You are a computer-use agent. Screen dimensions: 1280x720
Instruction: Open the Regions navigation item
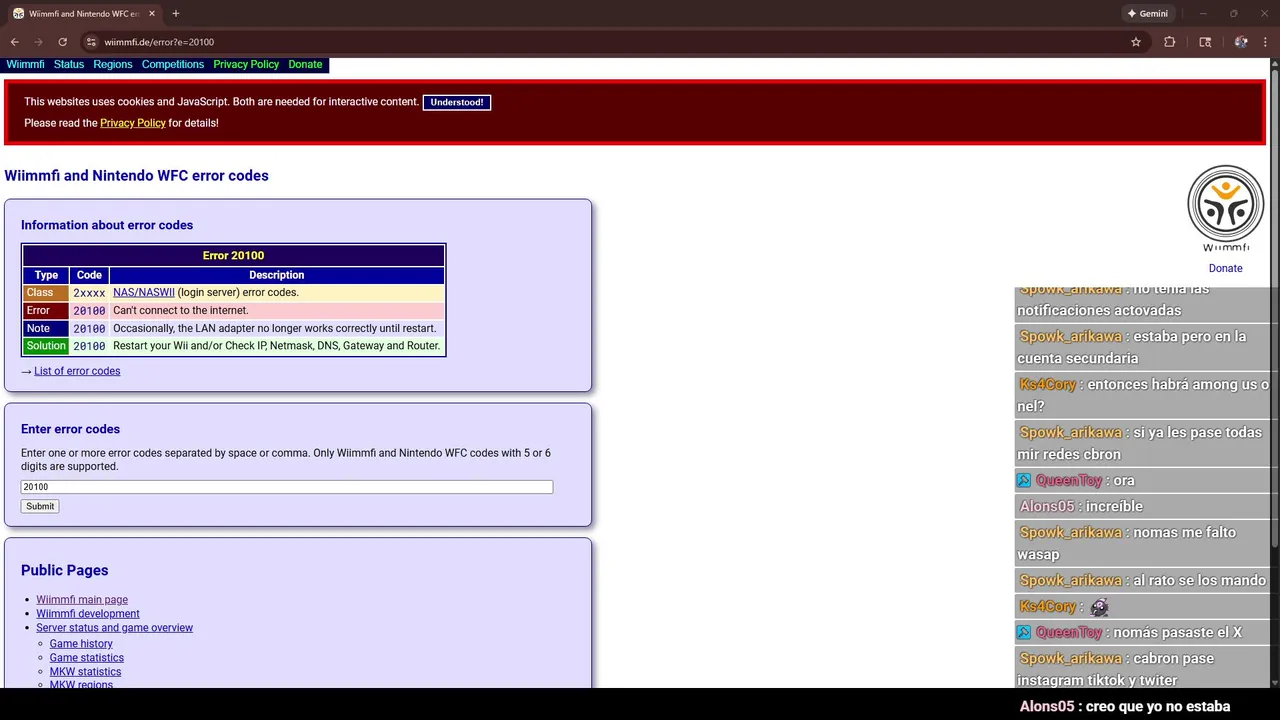(x=113, y=64)
